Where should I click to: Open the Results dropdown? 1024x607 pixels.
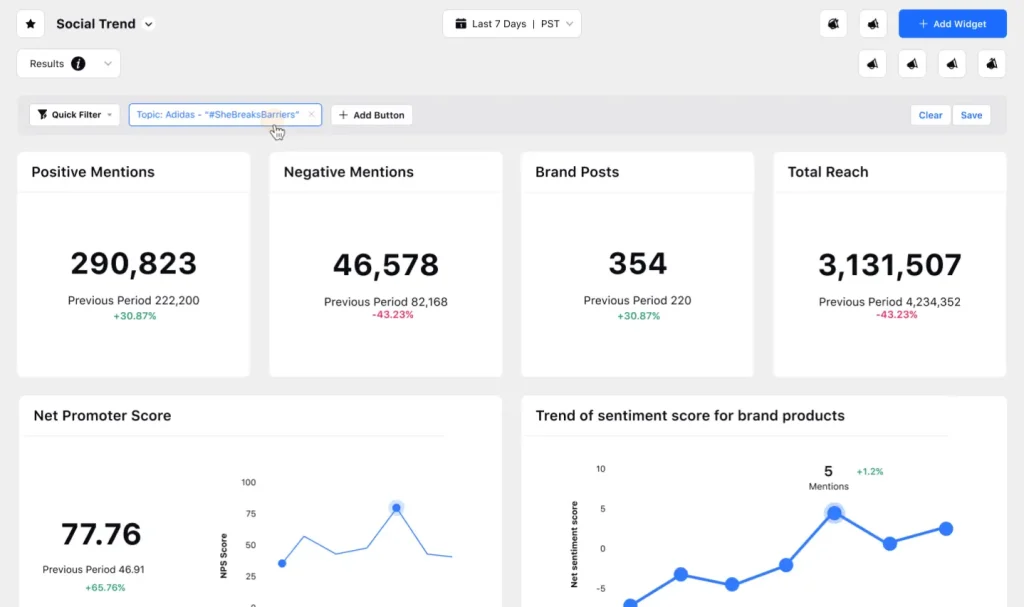point(108,63)
